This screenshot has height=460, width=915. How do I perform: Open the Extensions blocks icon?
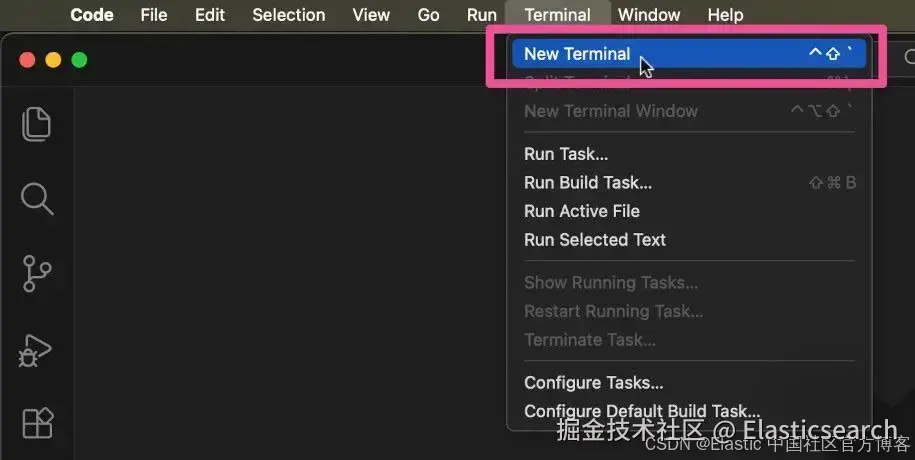(37, 423)
